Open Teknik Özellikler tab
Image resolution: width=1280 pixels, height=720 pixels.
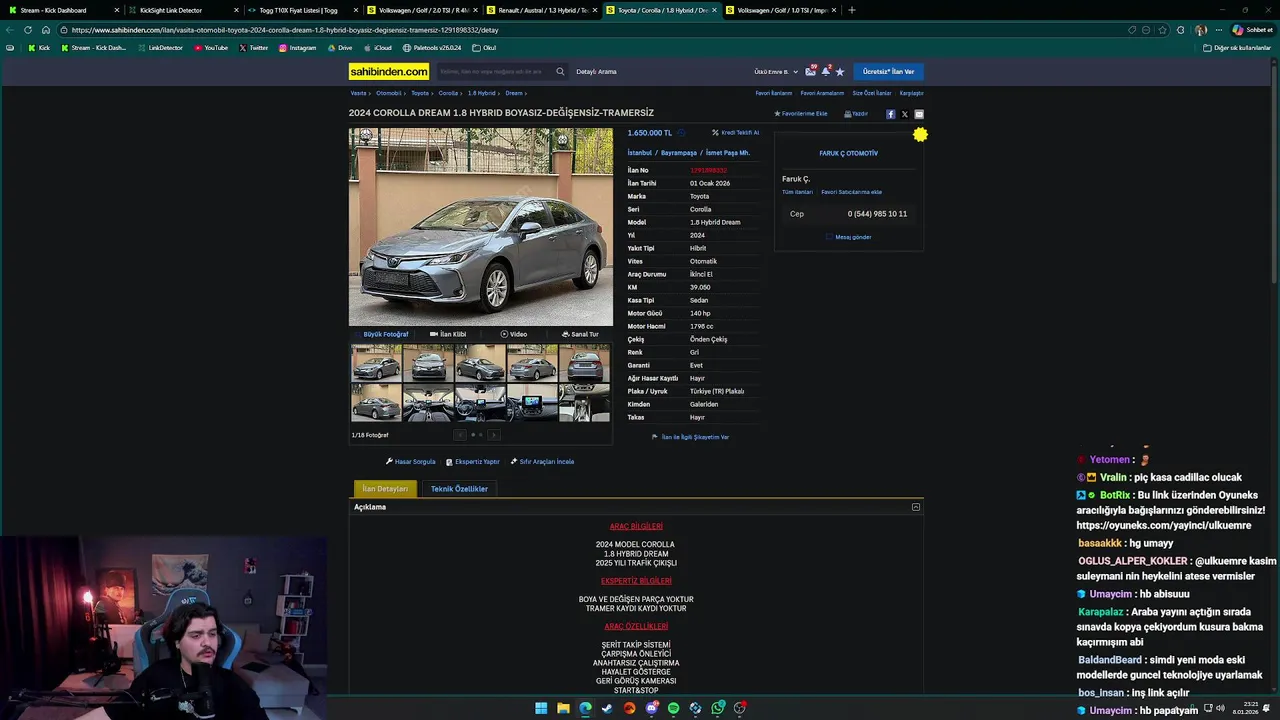(x=459, y=489)
